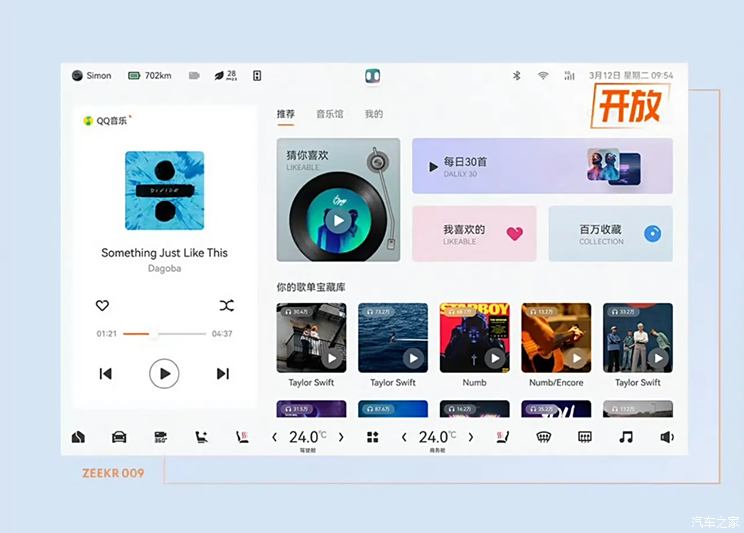Toggle shuffle playback mode
Viewport: 744px width, 533px height.
pyautogui.click(x=226, y=305)
